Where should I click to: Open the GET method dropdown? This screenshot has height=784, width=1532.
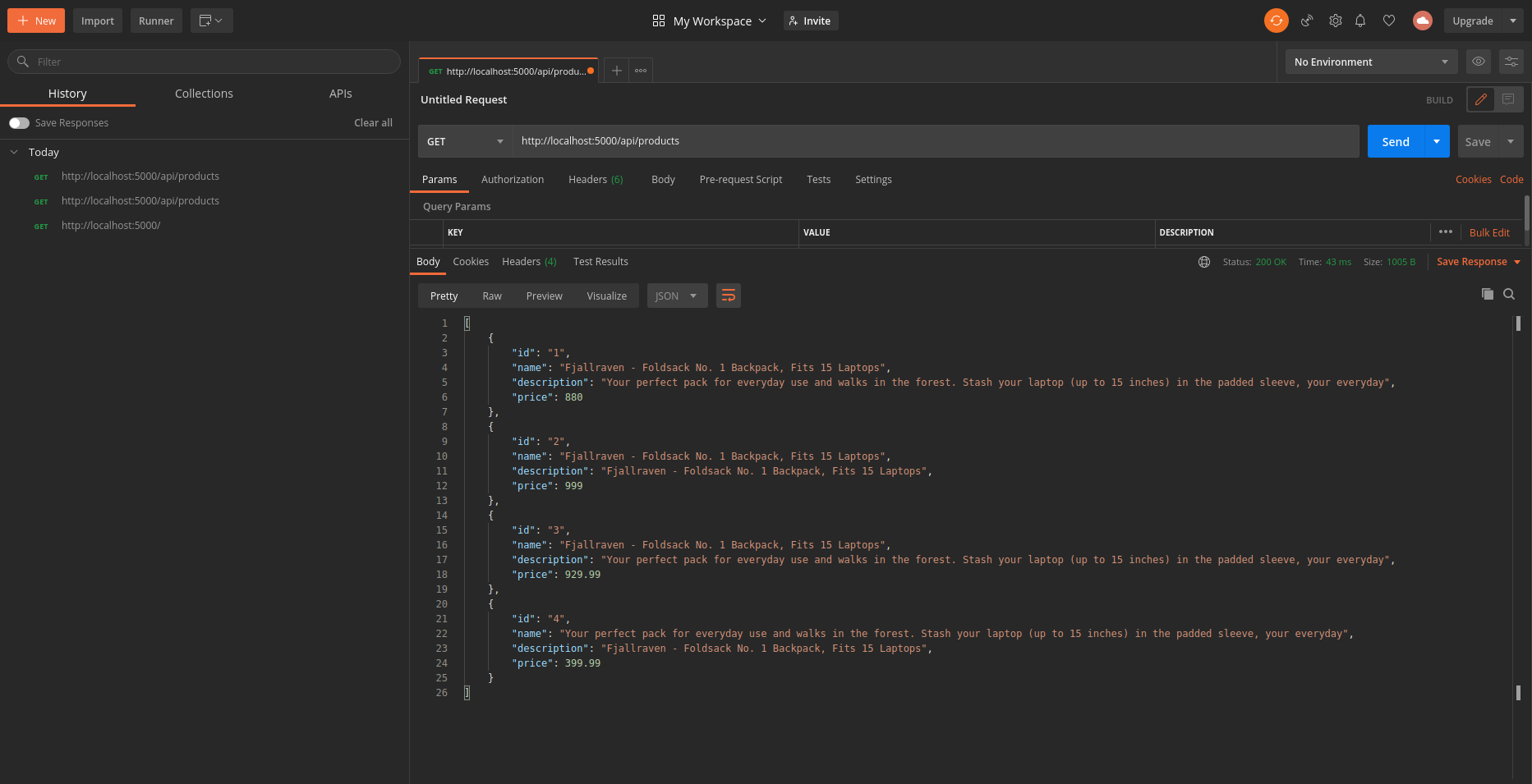point(465,141)
